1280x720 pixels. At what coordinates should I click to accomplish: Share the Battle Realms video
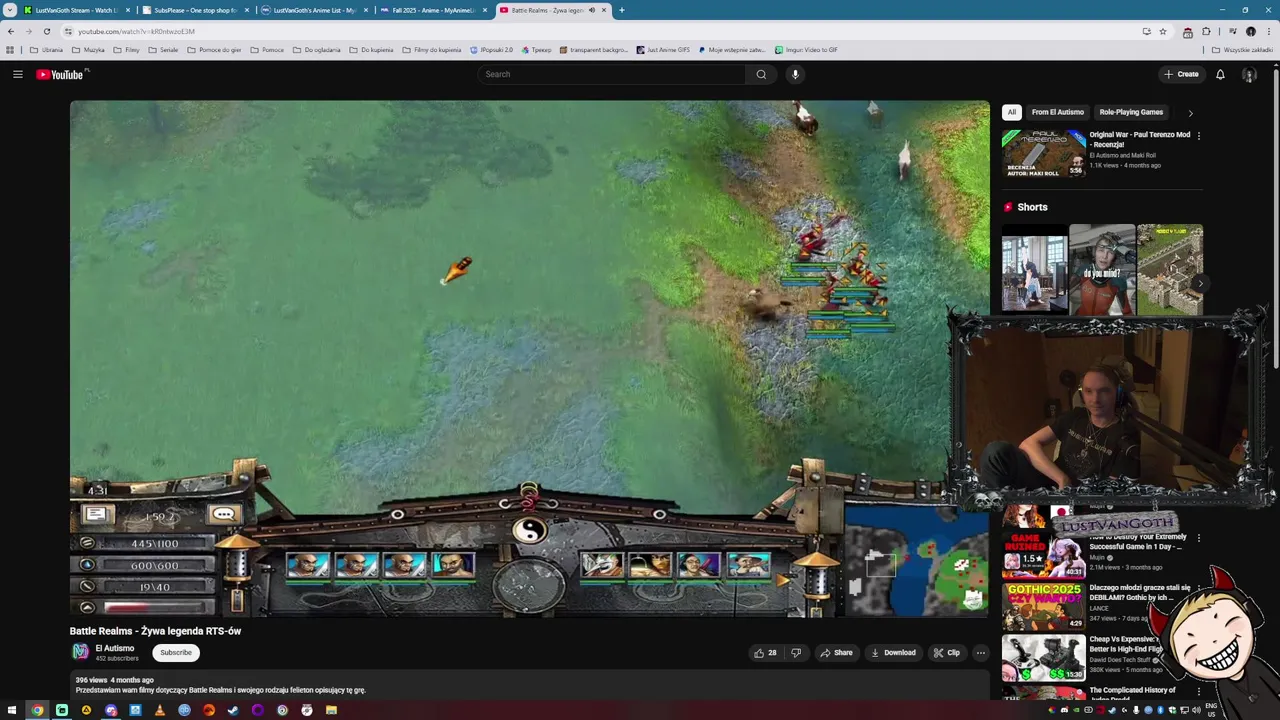click(x=836, y=653)
